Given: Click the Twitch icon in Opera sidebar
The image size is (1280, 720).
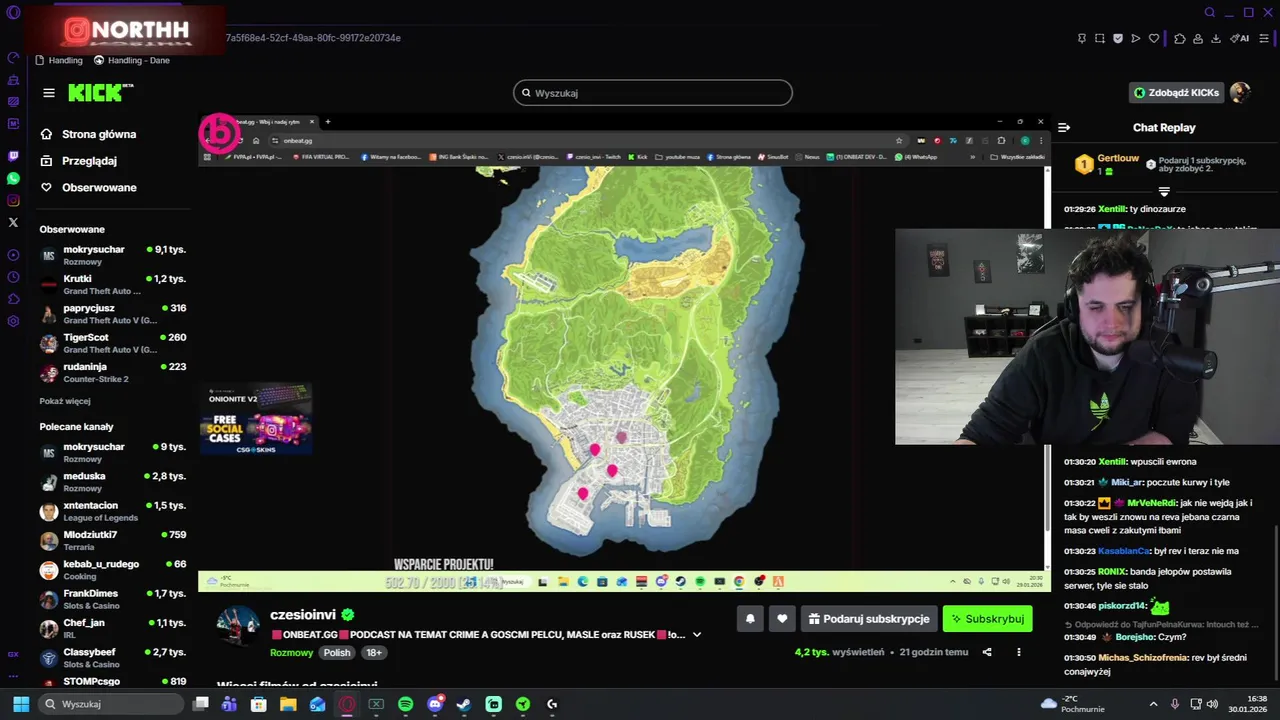Looking at the screenshot, I should click(13, 156).
